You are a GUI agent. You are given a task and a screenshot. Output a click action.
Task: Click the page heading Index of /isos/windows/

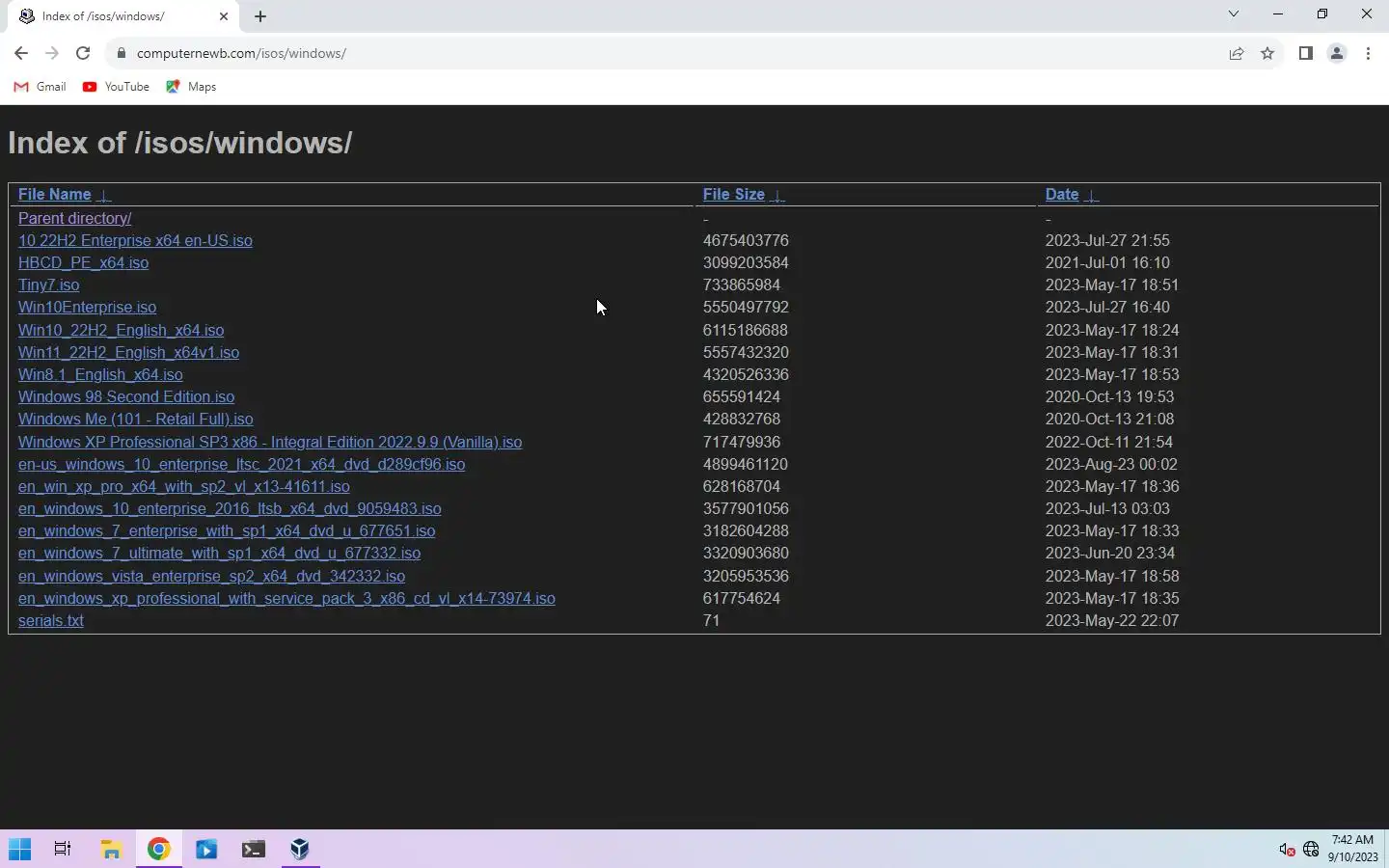179,143
